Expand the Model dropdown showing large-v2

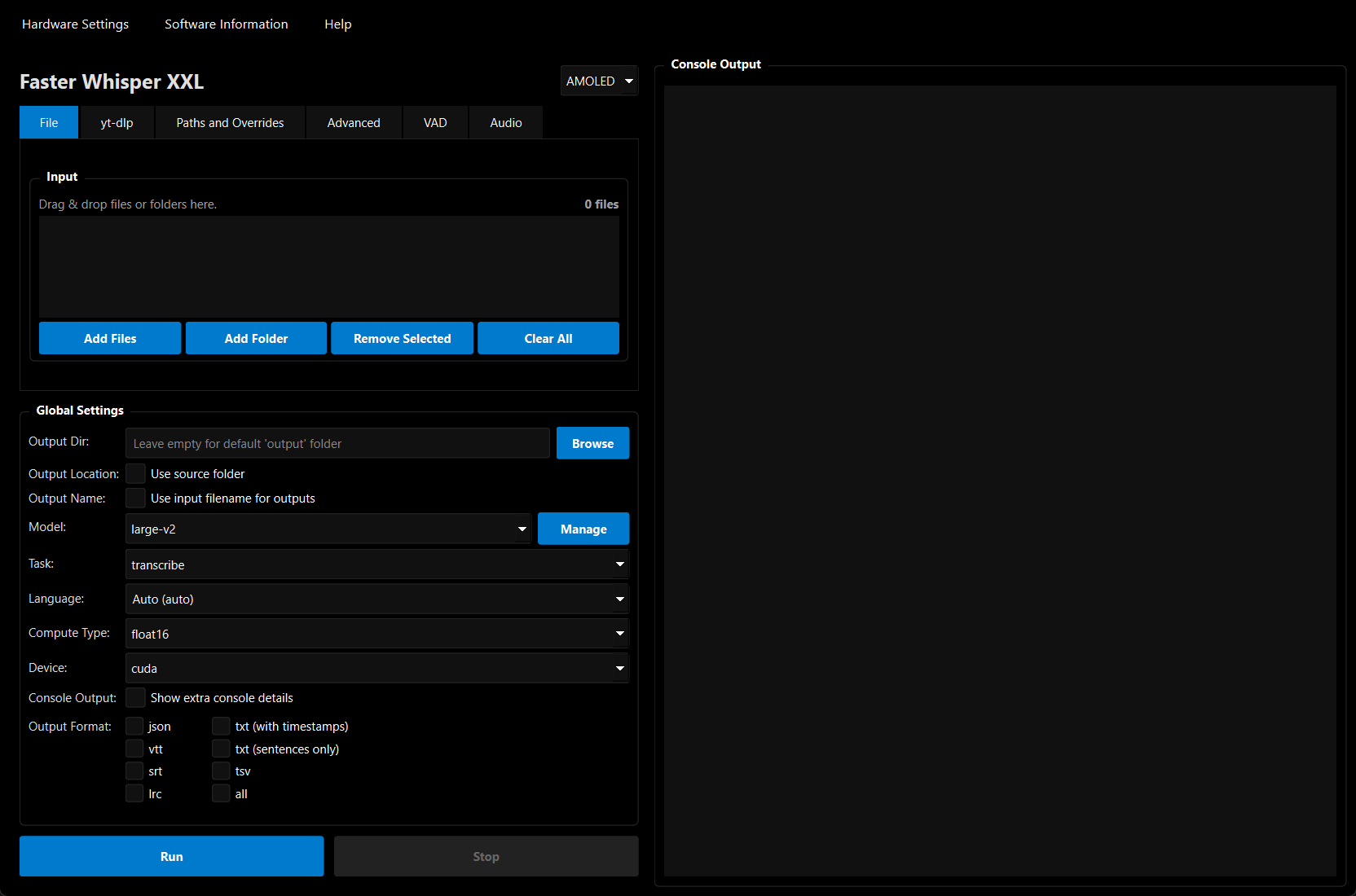point(328,529)
